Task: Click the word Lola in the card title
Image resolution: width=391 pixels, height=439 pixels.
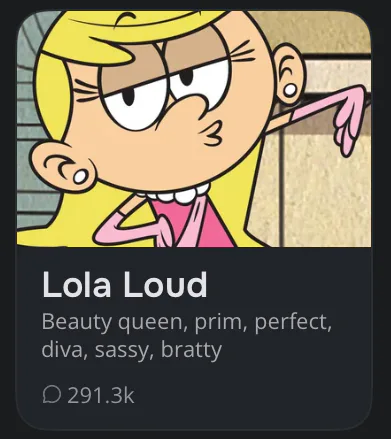Action: tap(76, 284)
